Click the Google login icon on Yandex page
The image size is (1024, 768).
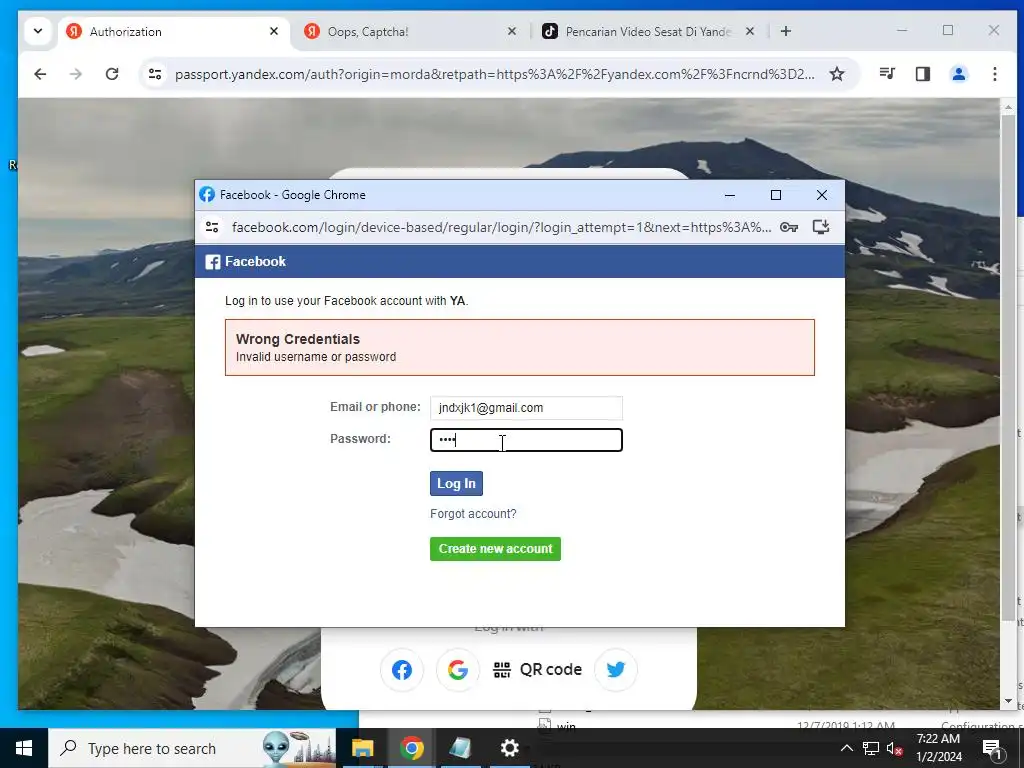pos(458,669)
